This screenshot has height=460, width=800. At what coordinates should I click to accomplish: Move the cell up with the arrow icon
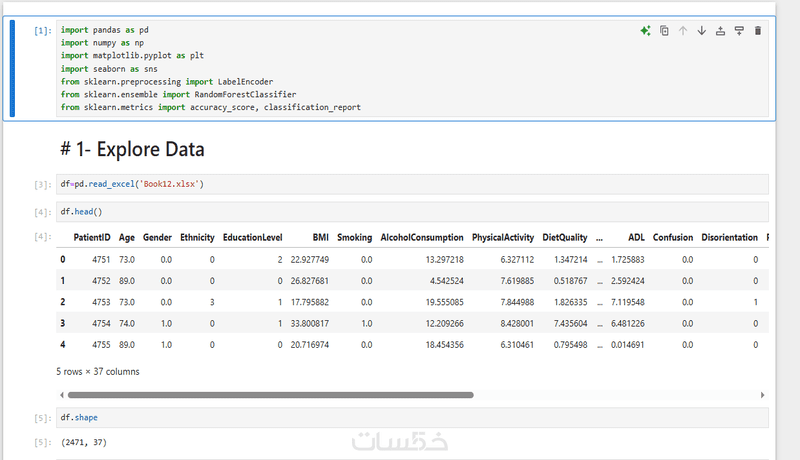683,31
